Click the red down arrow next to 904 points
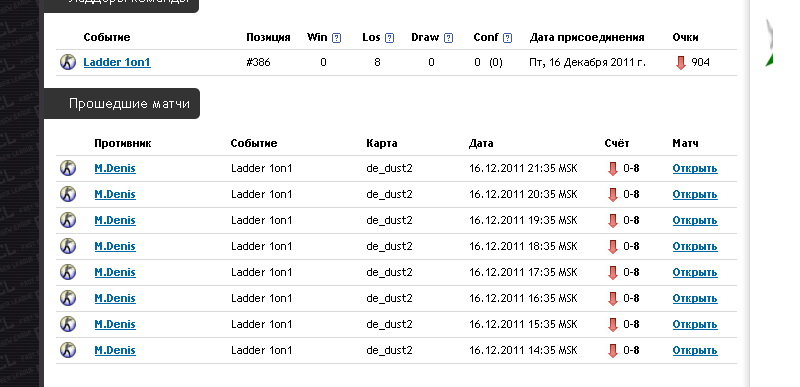 click(x=681, y=63)
